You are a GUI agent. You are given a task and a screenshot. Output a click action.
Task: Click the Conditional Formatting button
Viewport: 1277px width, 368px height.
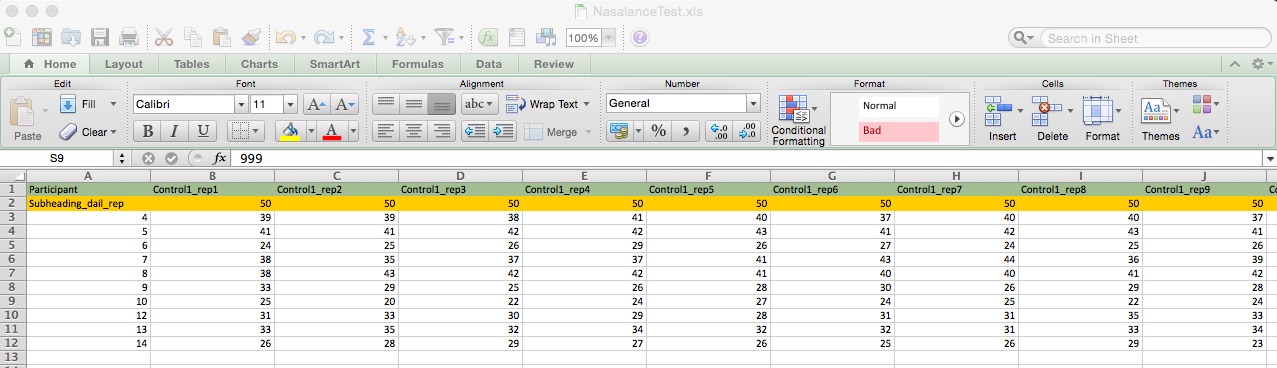(x=798, y=121)
